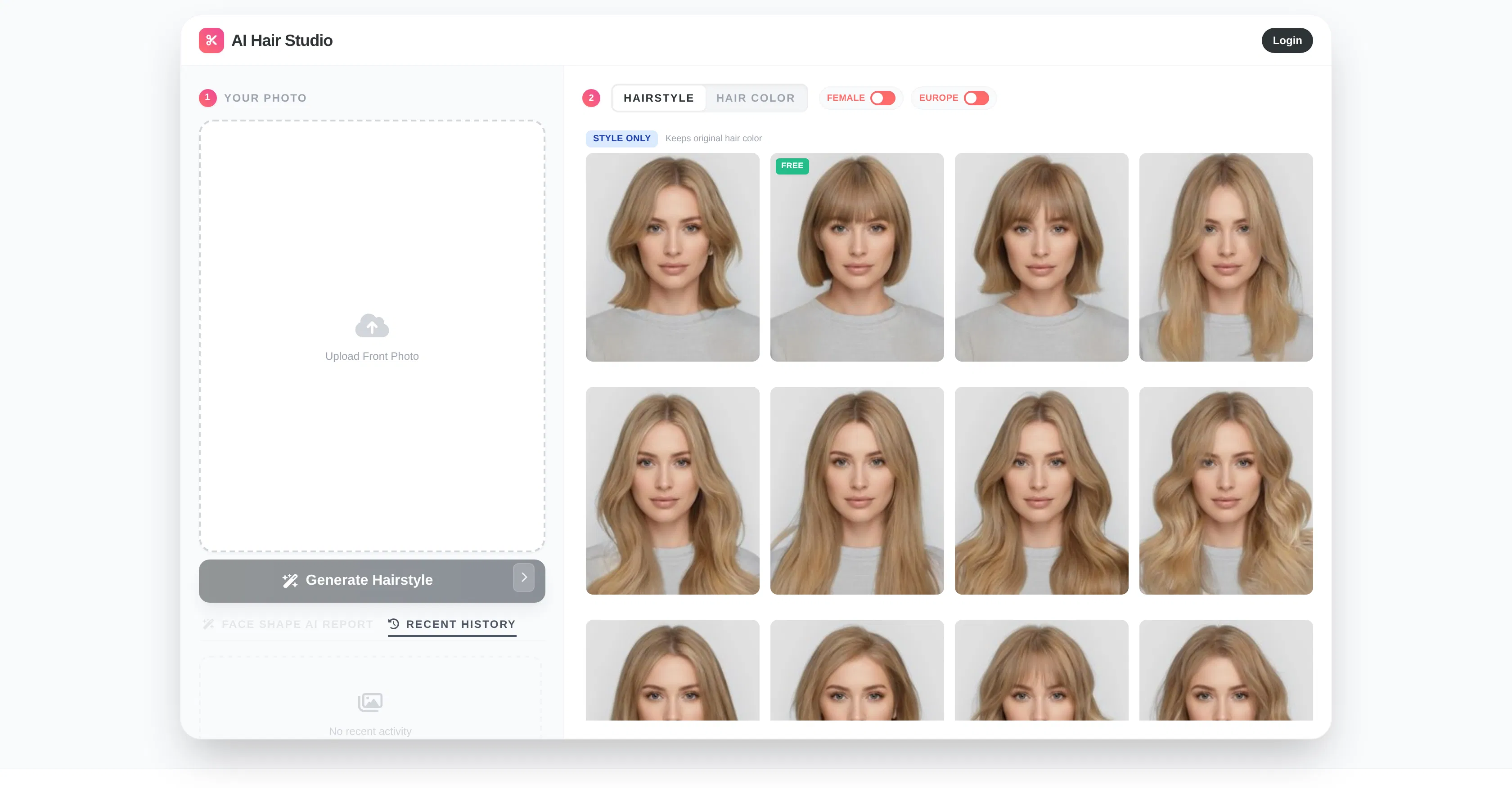Screen dimensions: 1512x788
Task: Switch to the HAIR COLOR tab
Action: (756, 98)
